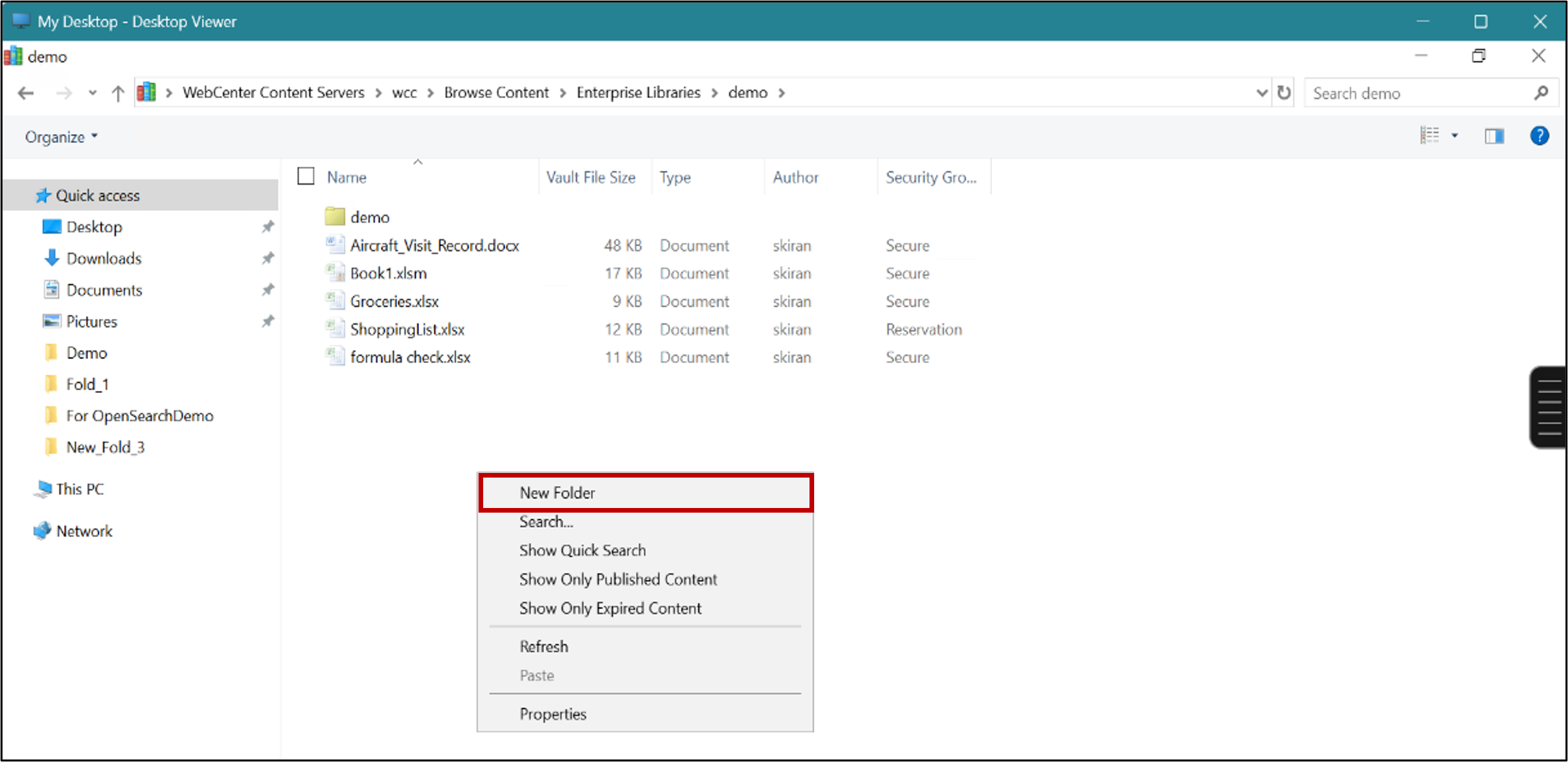Expand the address bar history dropdown
Screen dimensions: 1568x762
[1262, 93]
